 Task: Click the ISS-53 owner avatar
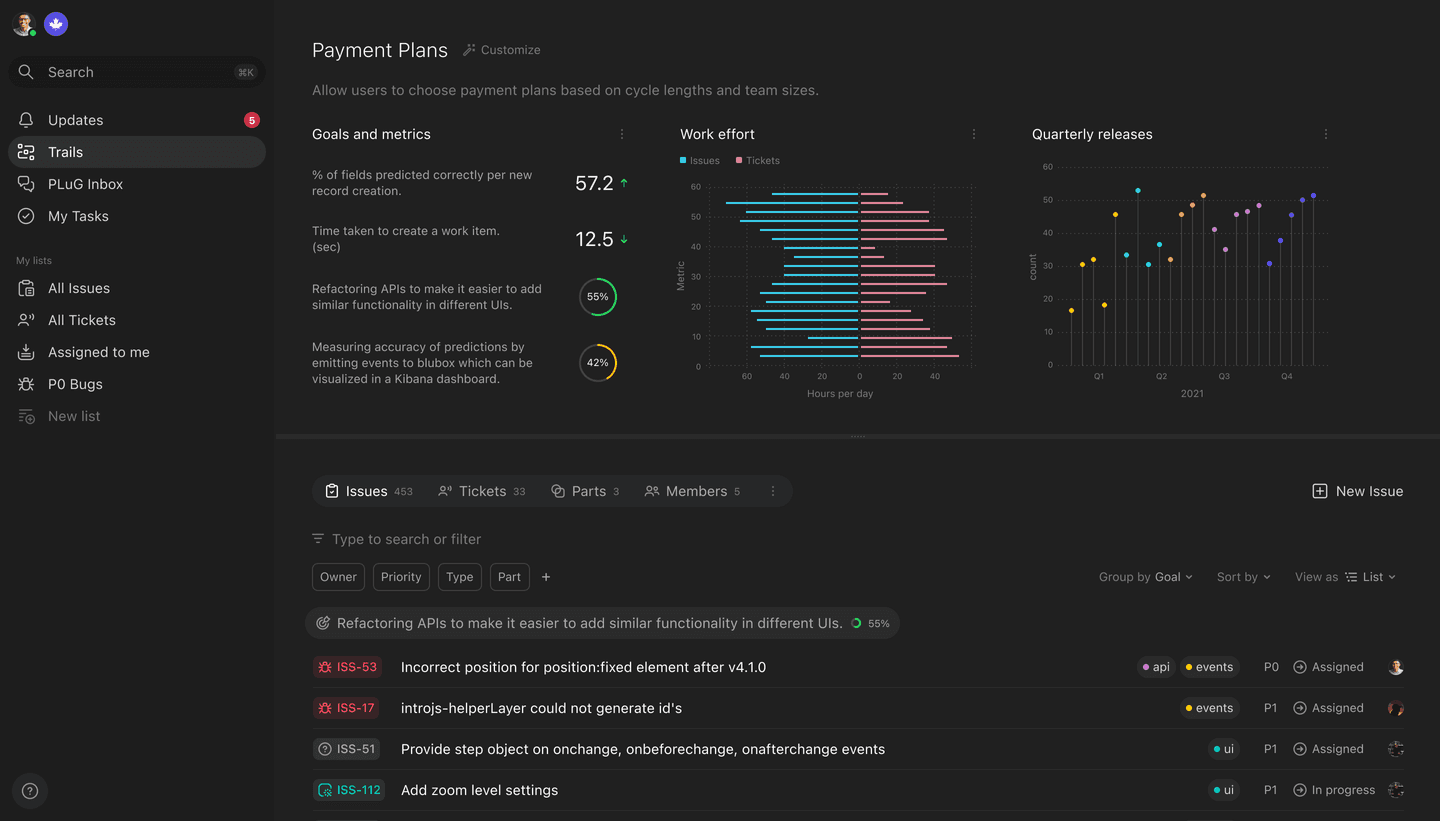tap(1396, 667)
